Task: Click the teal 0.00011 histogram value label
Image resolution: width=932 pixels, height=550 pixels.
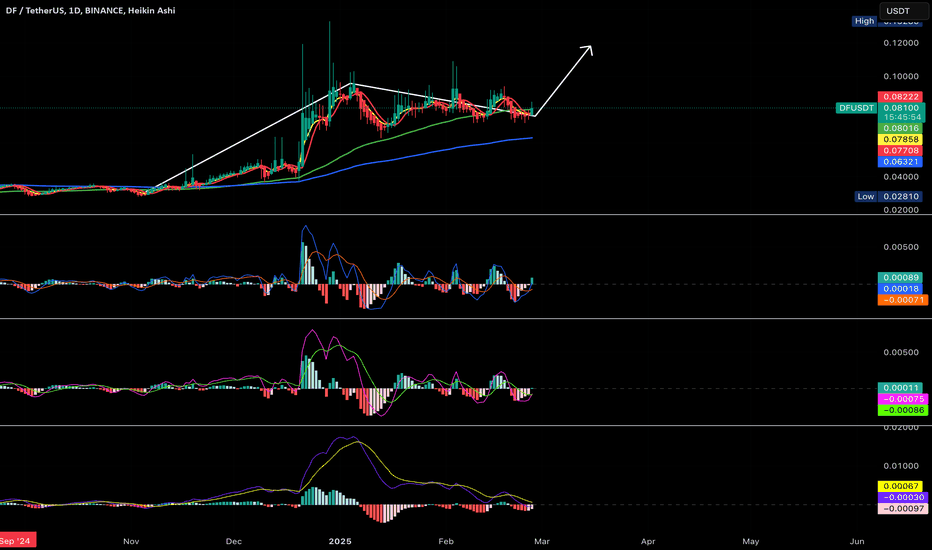Action: pos(900,388)
